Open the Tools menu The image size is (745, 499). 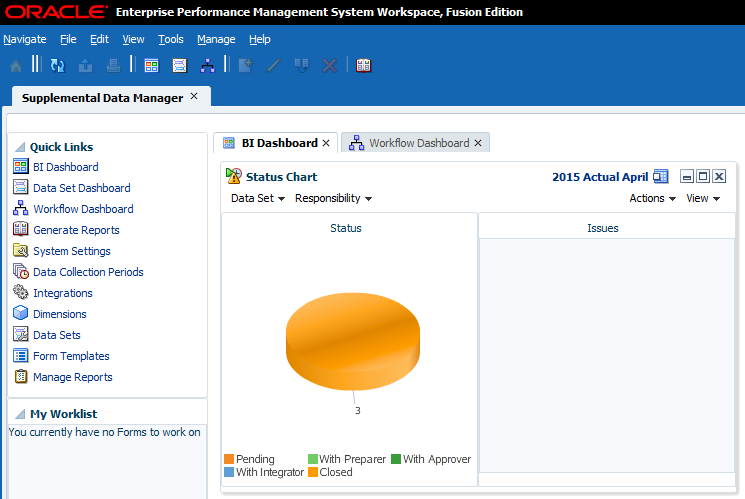coord(170,39)
